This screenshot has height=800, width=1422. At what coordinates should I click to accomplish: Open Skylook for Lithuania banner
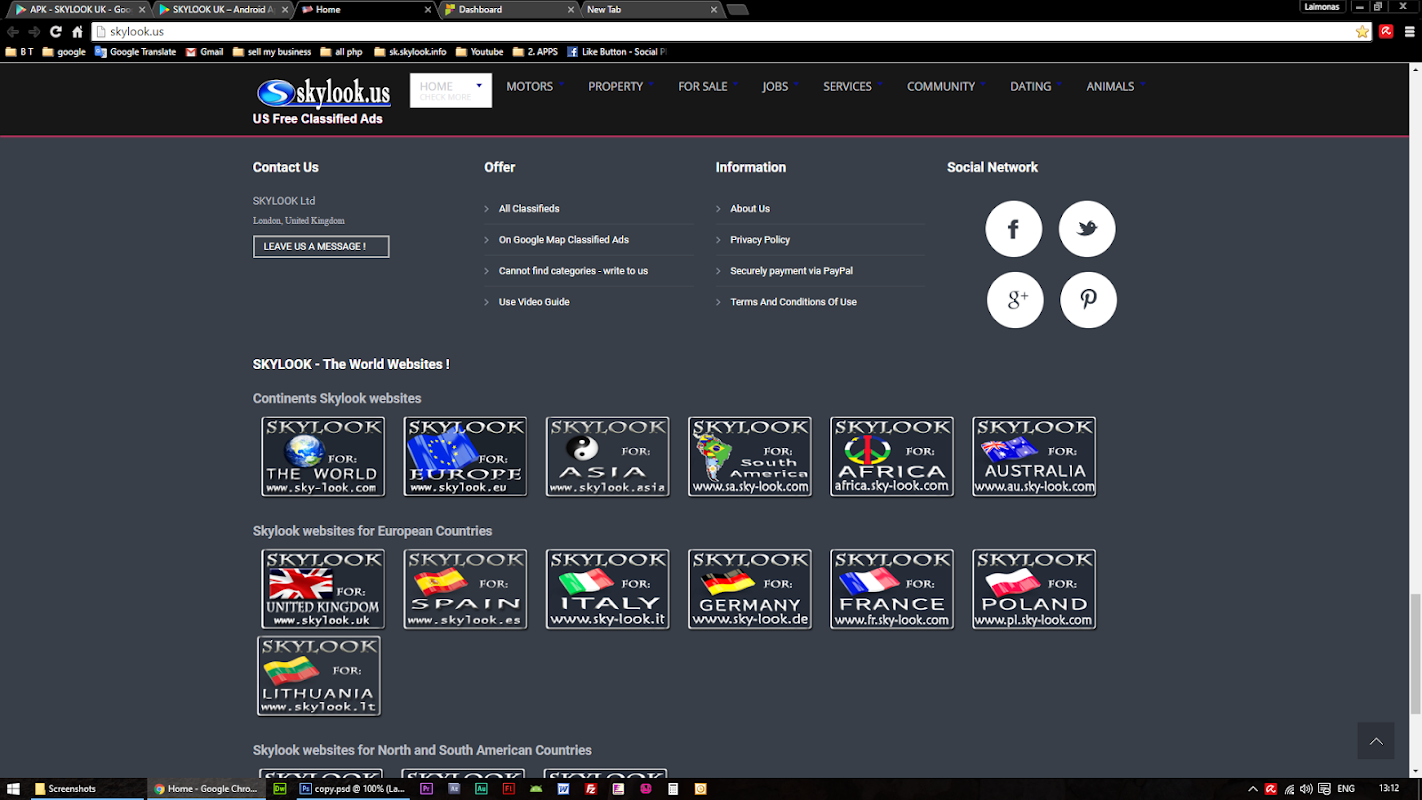click(x=319, y=676)
